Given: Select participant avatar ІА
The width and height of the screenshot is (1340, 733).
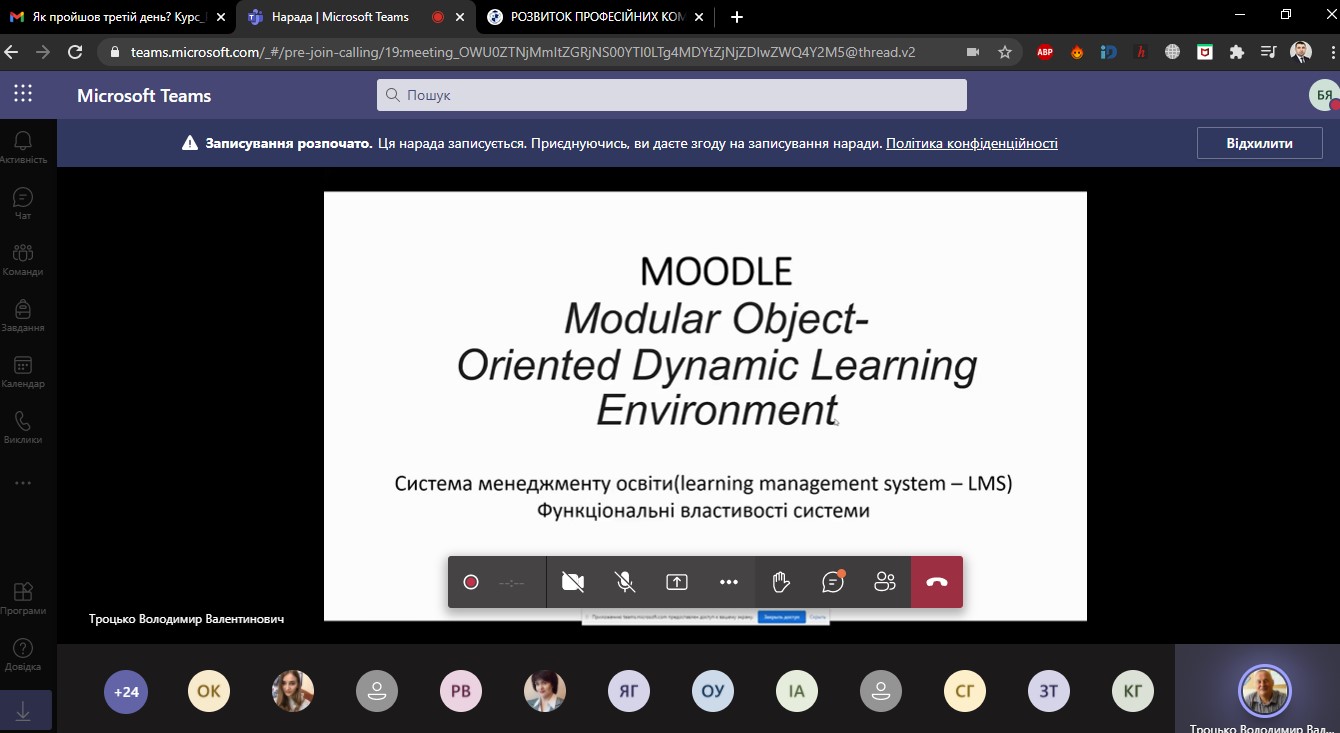Looking at the screenshot, I should coord(797,691).
